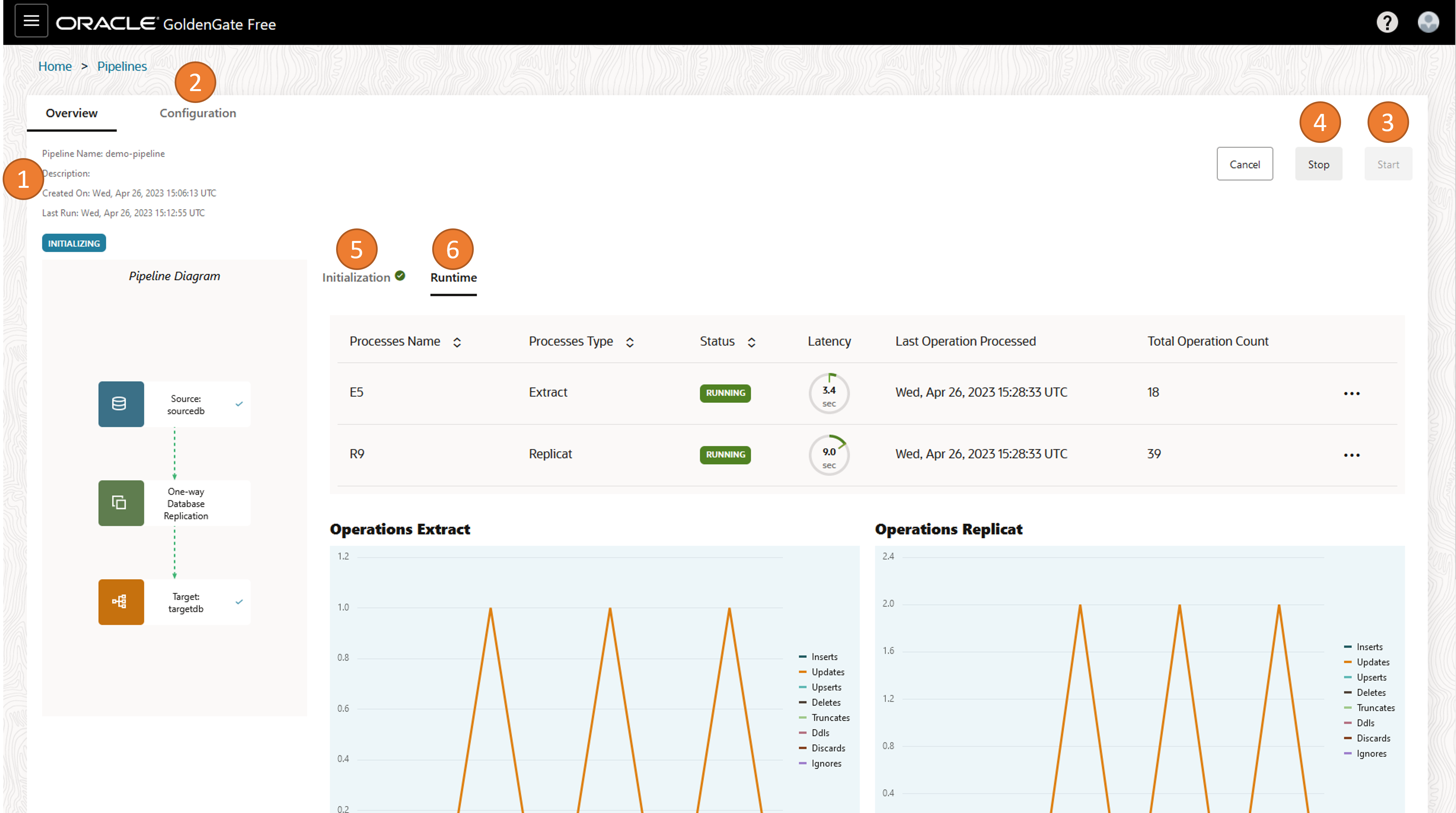Click the 9.0 sec latency gauge
This screenshot has height=813, width=1456.
click(x=829, y=455)
